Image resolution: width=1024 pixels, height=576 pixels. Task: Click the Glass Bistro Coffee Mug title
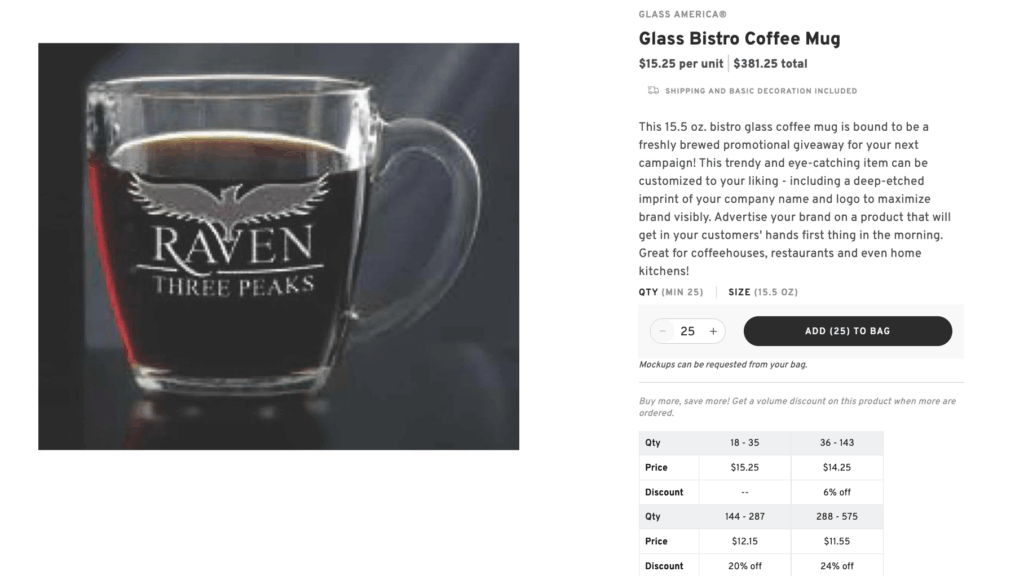[x=740, y=38]
